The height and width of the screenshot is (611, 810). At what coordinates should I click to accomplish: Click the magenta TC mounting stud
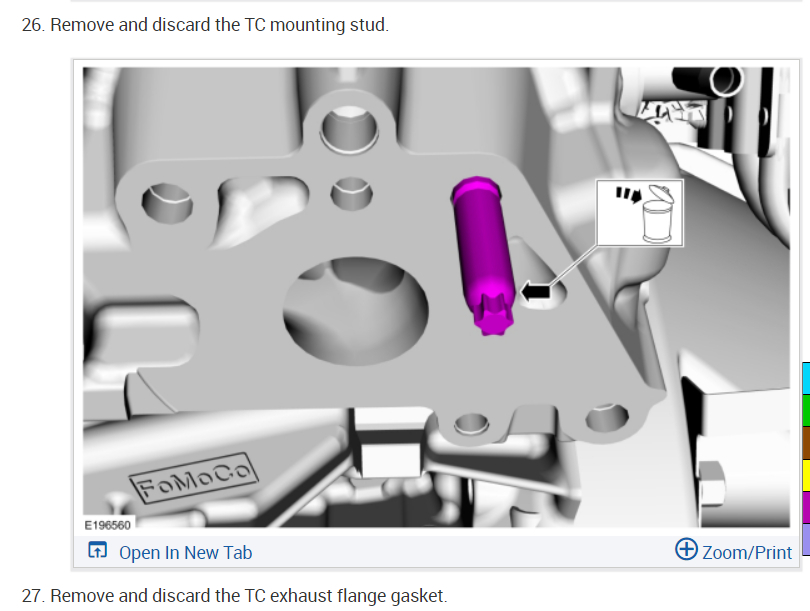[484, 255]
